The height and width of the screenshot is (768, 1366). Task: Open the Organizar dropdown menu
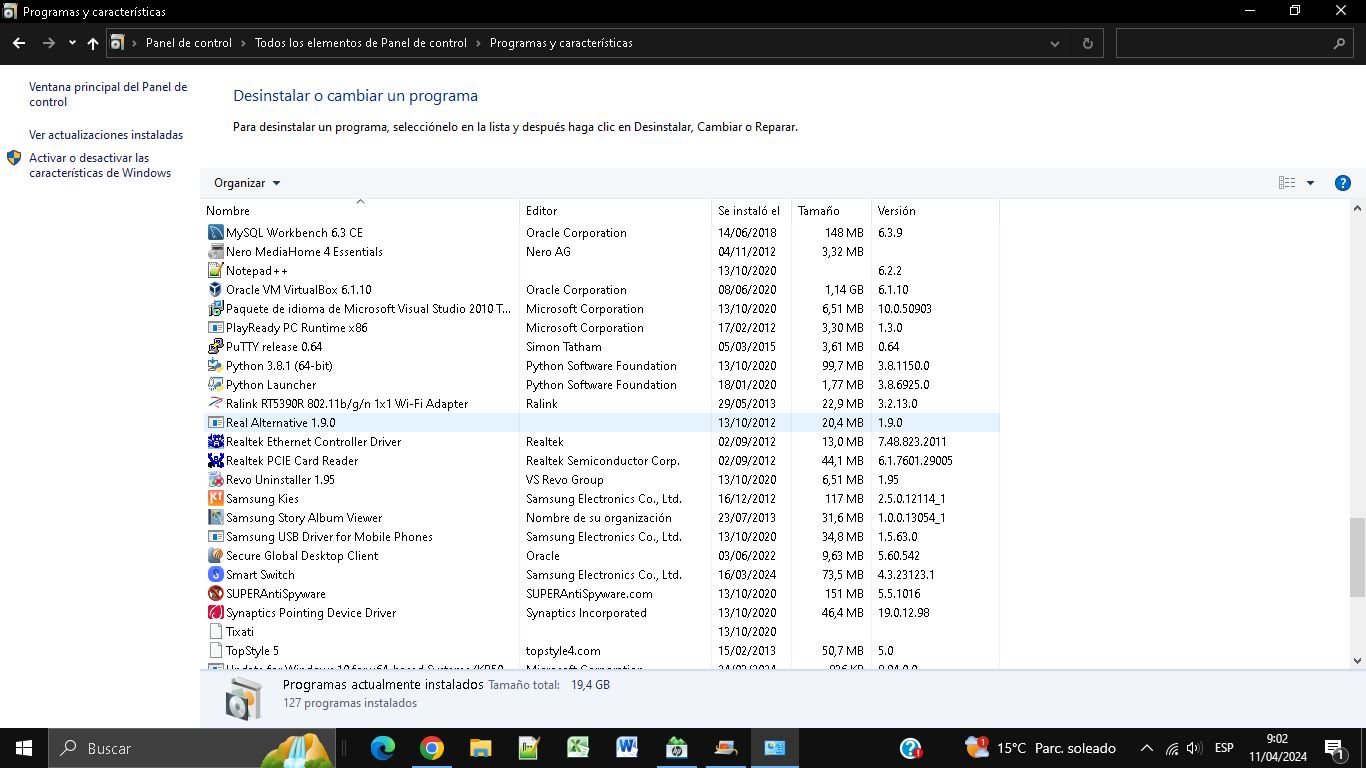tap(247, 183)
